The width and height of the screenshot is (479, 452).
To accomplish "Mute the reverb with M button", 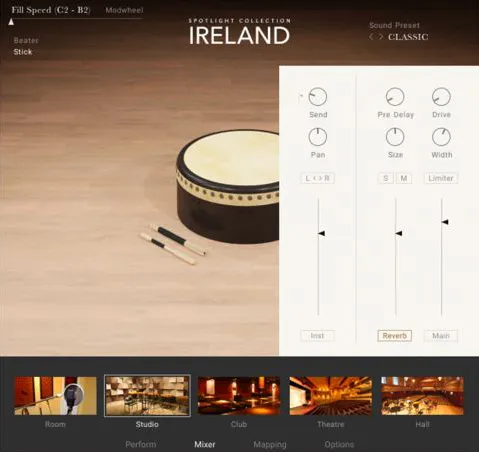I will pos(404,178).
